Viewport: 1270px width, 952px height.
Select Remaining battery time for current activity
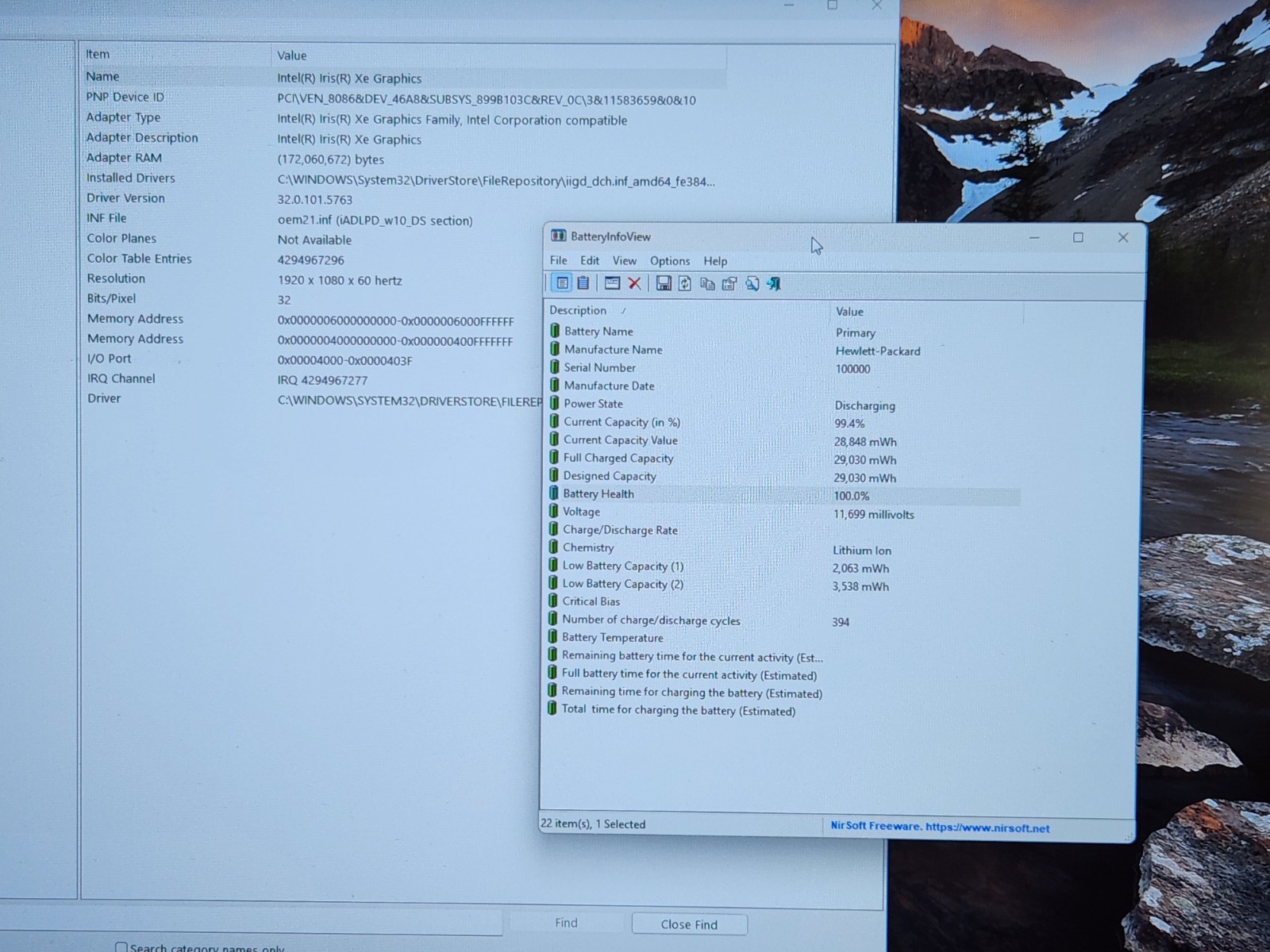click(783, 656)
